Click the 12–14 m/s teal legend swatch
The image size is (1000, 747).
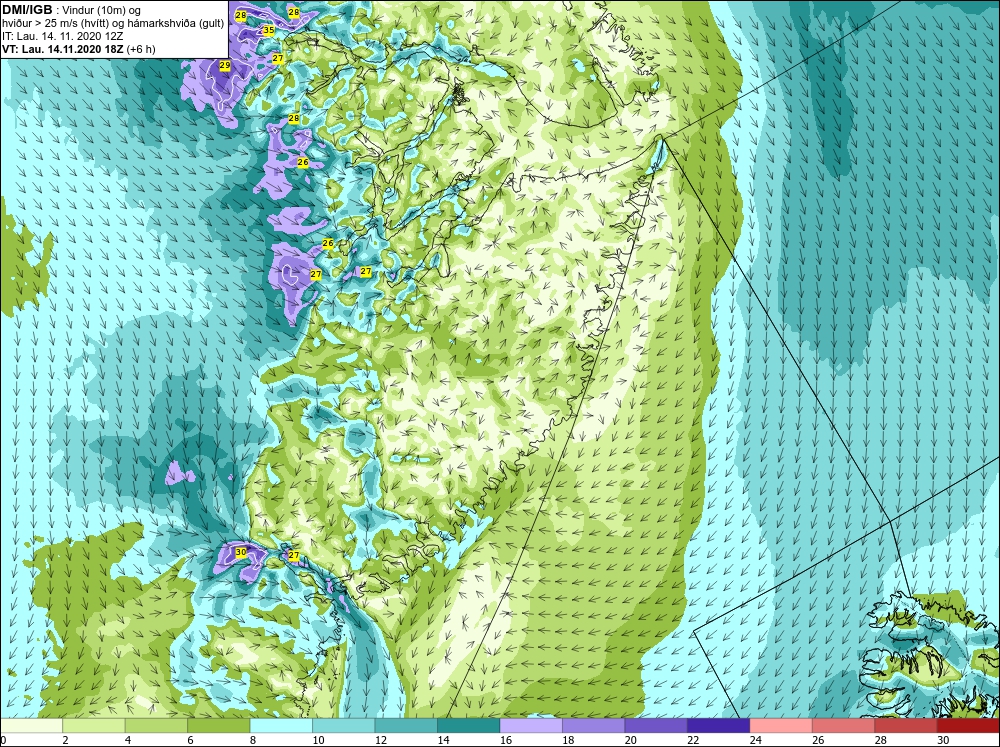pos(406,725)
